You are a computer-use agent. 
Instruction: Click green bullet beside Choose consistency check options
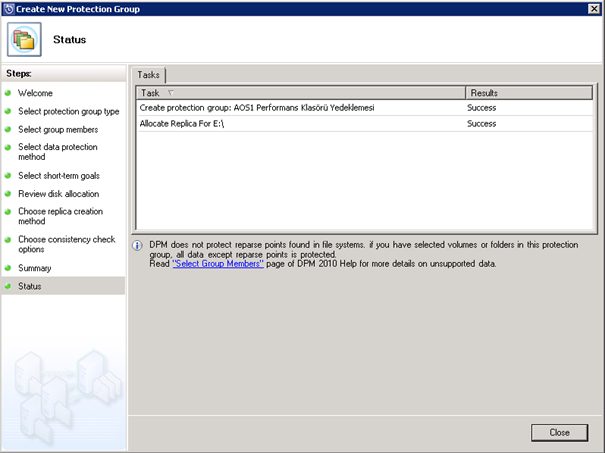point(8,240)
